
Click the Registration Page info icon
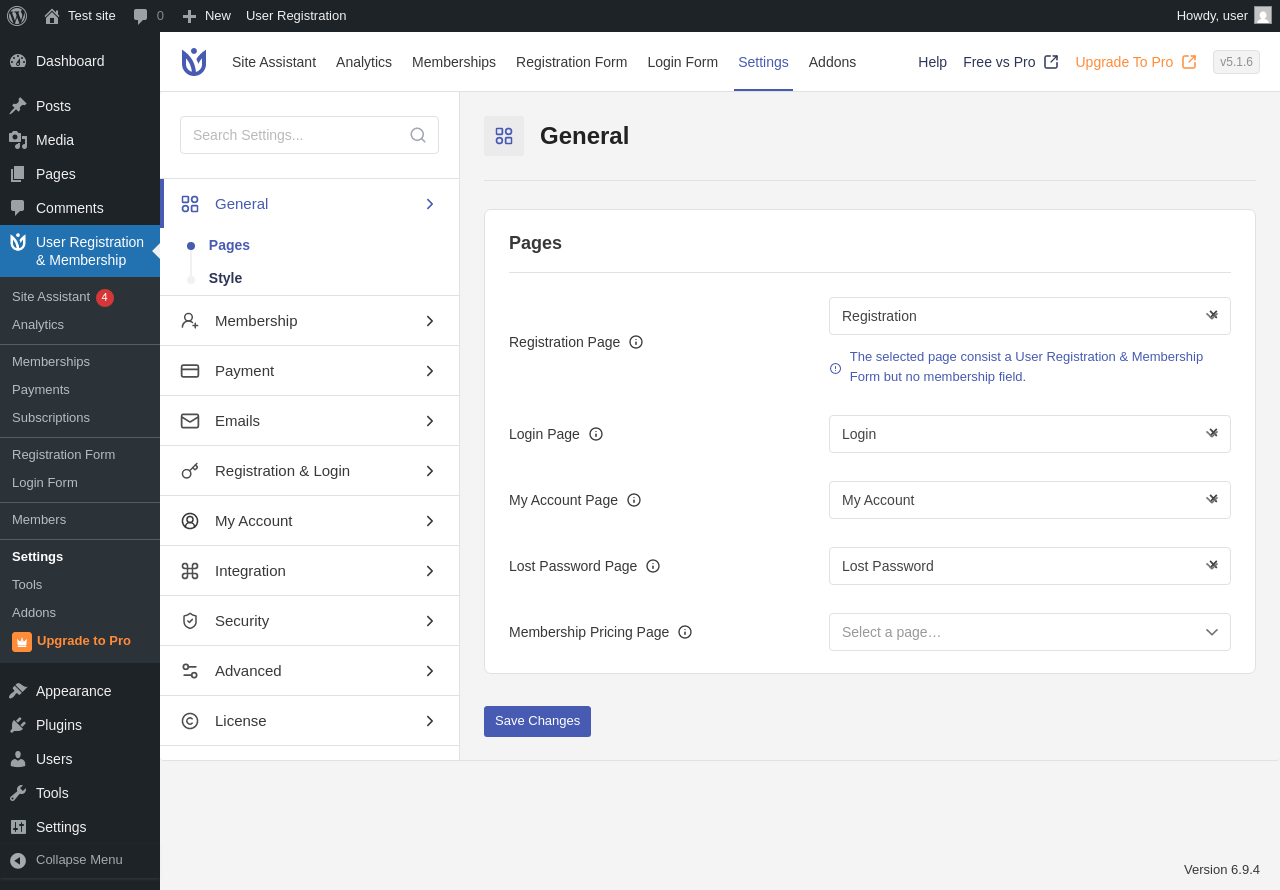[x=636, y=342]
